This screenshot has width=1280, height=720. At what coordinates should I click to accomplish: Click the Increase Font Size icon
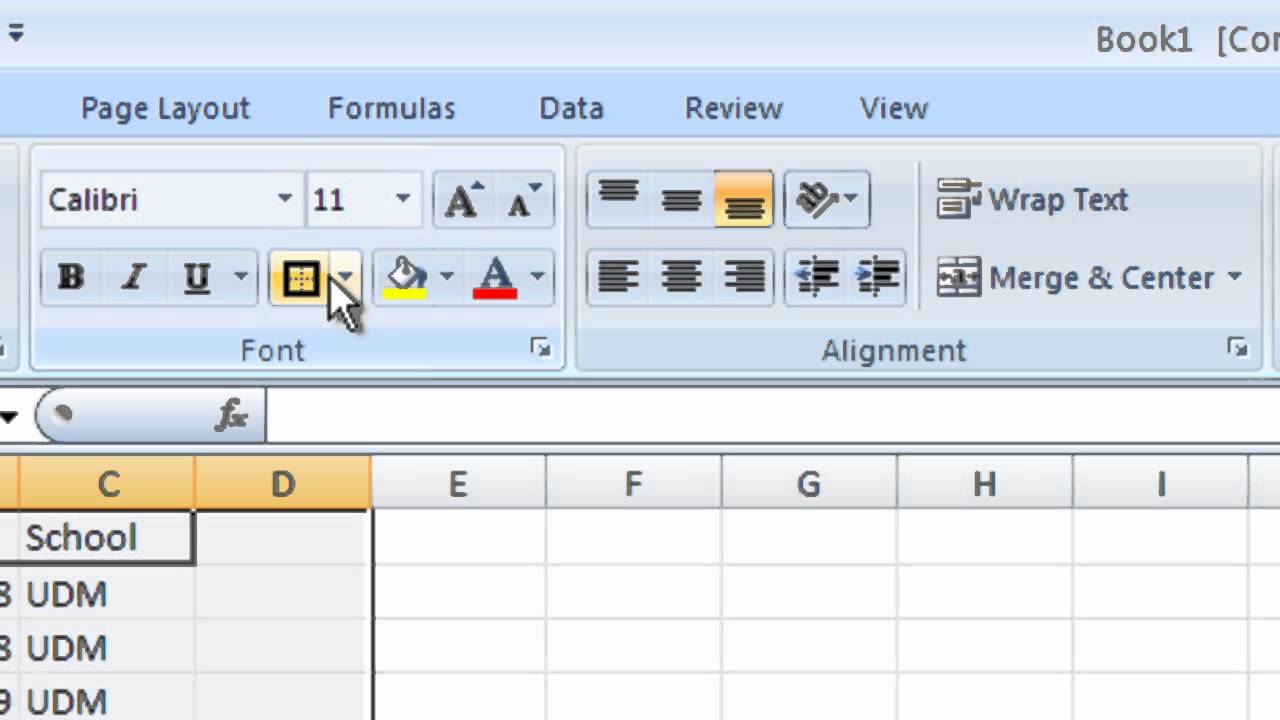462,200
